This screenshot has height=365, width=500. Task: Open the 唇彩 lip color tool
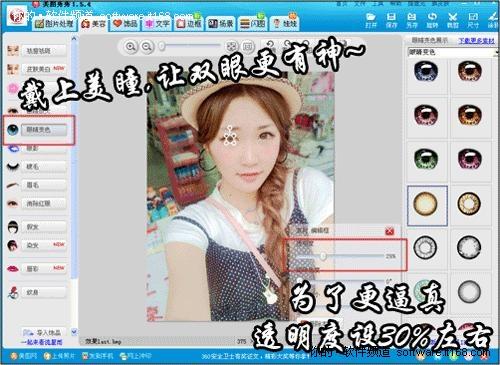(x=44, y=269)
